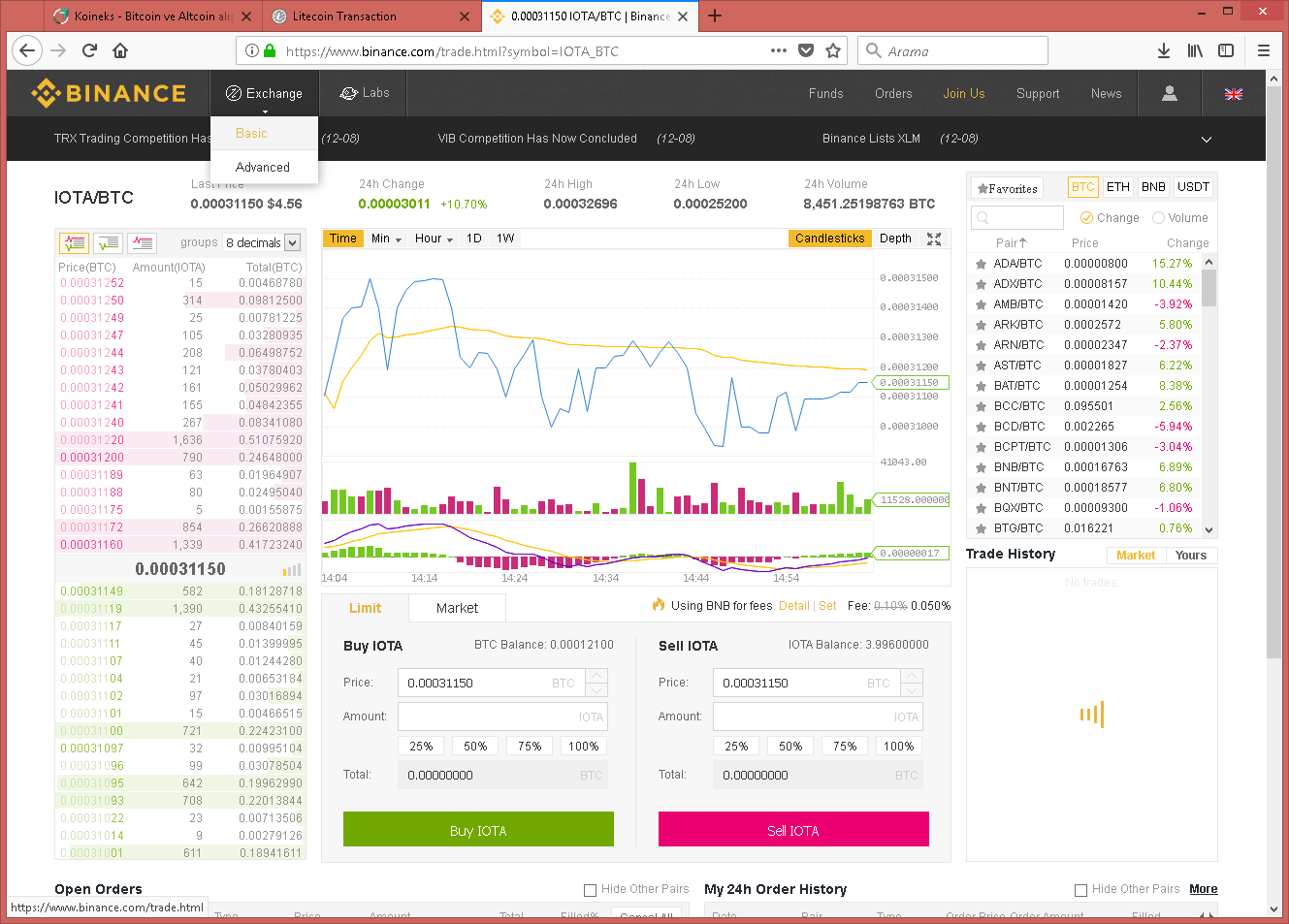
Task: Favorite the AMB/BTC pair star
Action: (x=981, y=304)
